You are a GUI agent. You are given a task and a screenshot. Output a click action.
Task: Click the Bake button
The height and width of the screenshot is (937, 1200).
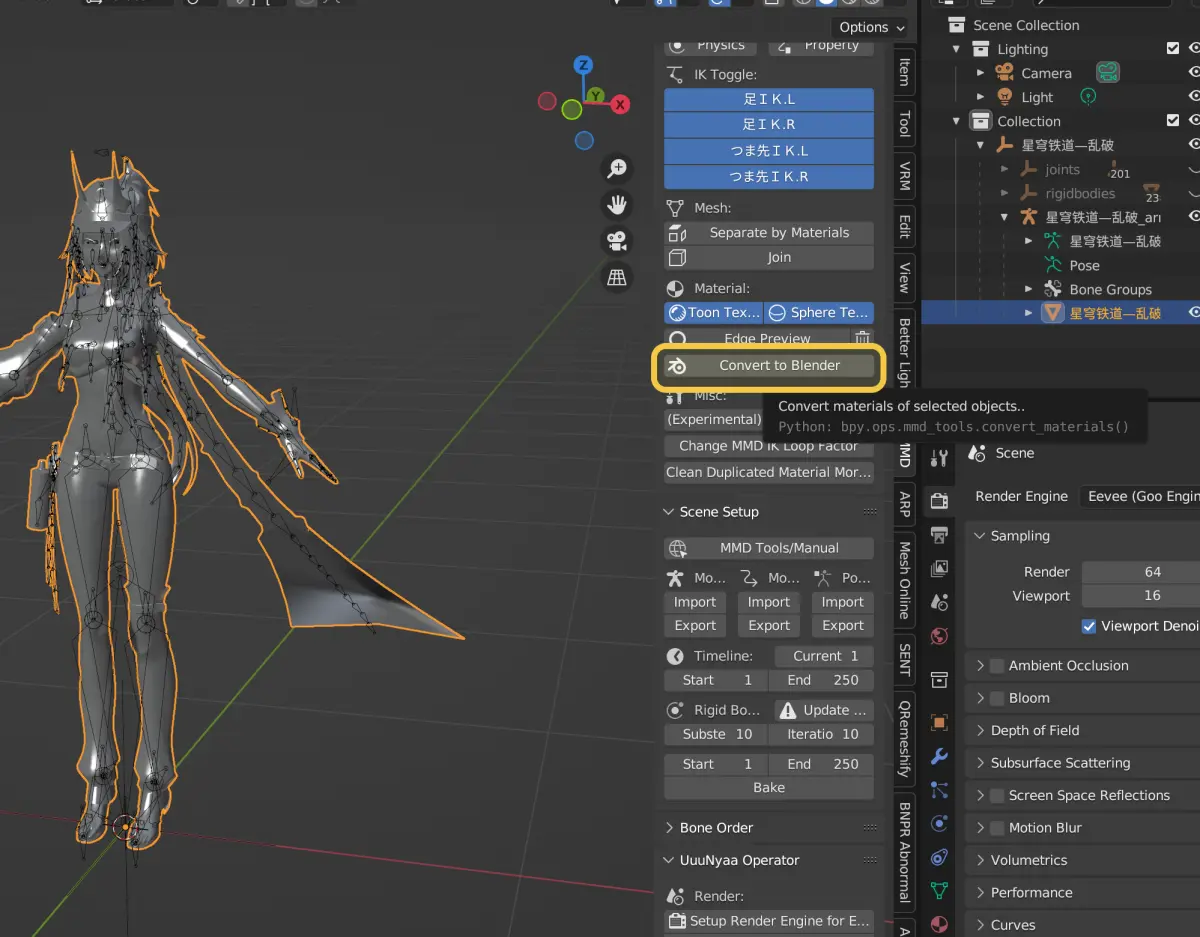769,788
